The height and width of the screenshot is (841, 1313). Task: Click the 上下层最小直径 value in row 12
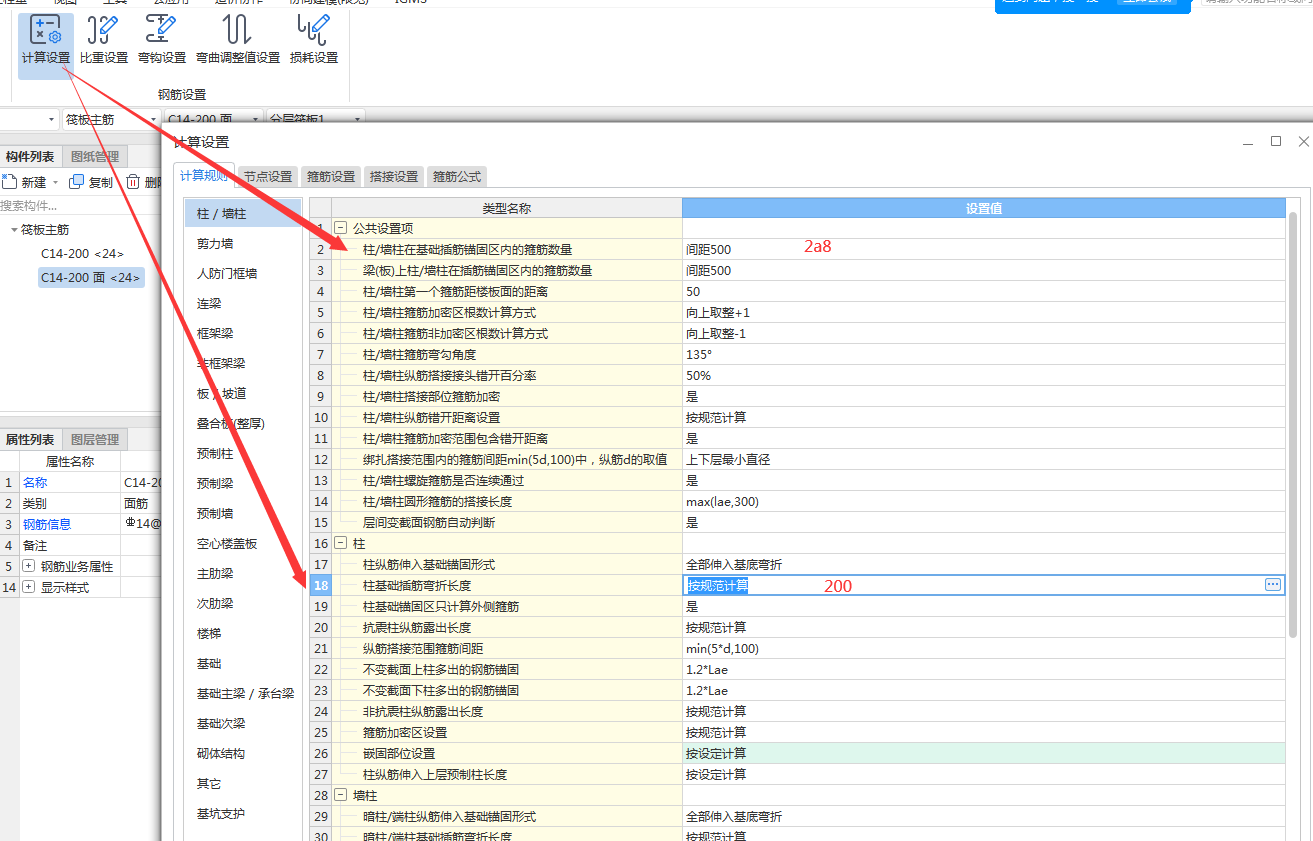728,459
